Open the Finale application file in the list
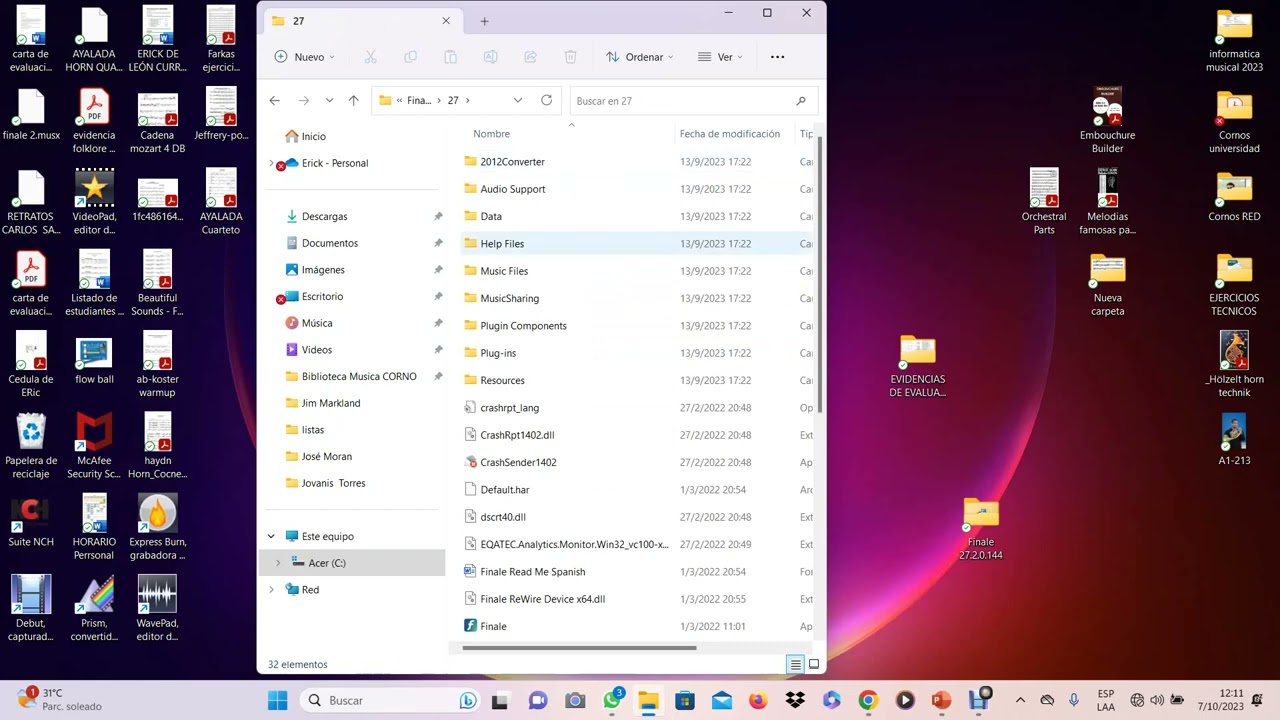This screenshot has width=1280, height=720. pos(493,626)
